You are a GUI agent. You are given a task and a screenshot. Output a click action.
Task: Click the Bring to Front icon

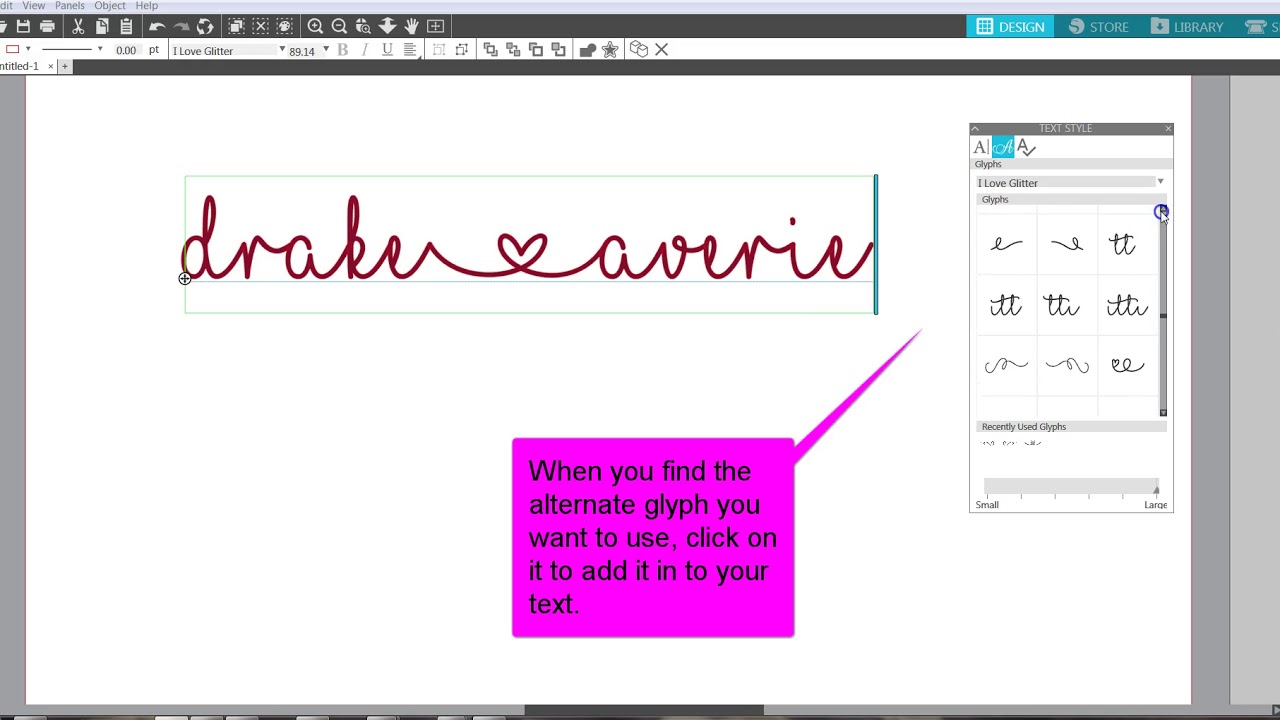coord(490,50)
